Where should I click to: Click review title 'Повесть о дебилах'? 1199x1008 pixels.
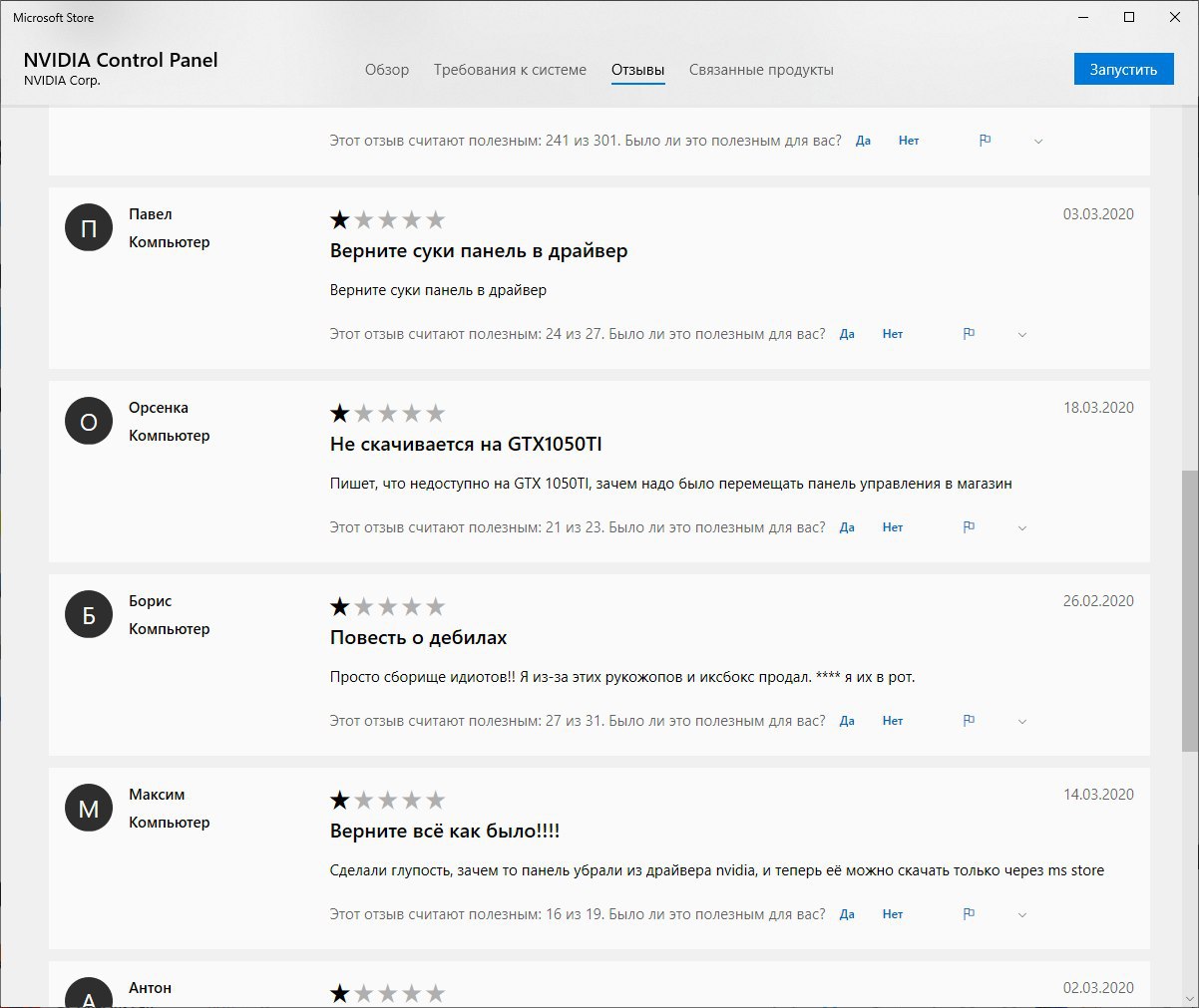pyautogui.click(x=419, y=638)
